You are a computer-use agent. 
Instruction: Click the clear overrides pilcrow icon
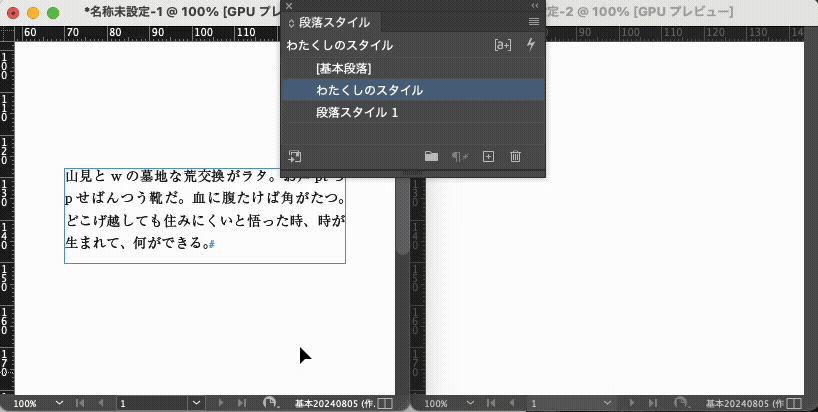point(459,156)
